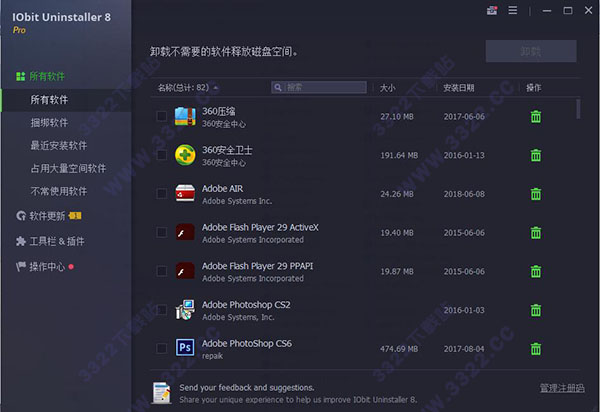Click the Adobe AIR red box icon

185,194
